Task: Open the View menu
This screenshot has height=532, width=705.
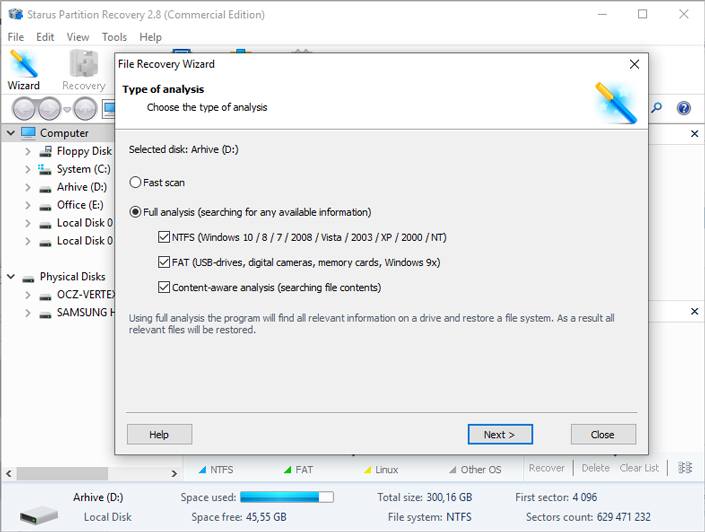Action: [78, 37]
